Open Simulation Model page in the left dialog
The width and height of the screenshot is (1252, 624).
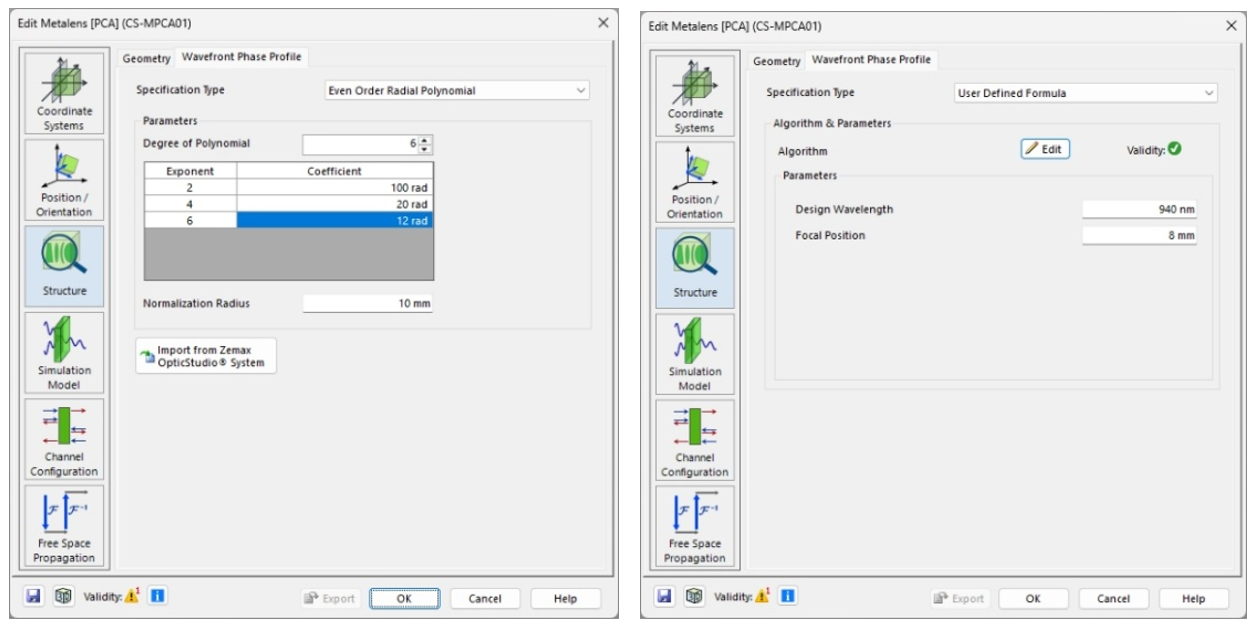click(64, 352)
